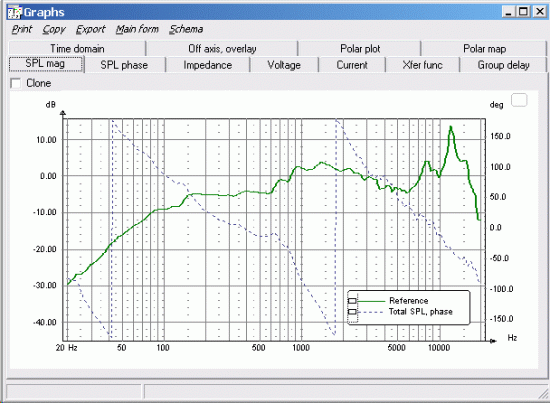Image resolution: width=550 pixels, height=403 pixels.
Task: Toggle the Total SPL, phase legend checkbox
Action: click(x=352, y=312)
